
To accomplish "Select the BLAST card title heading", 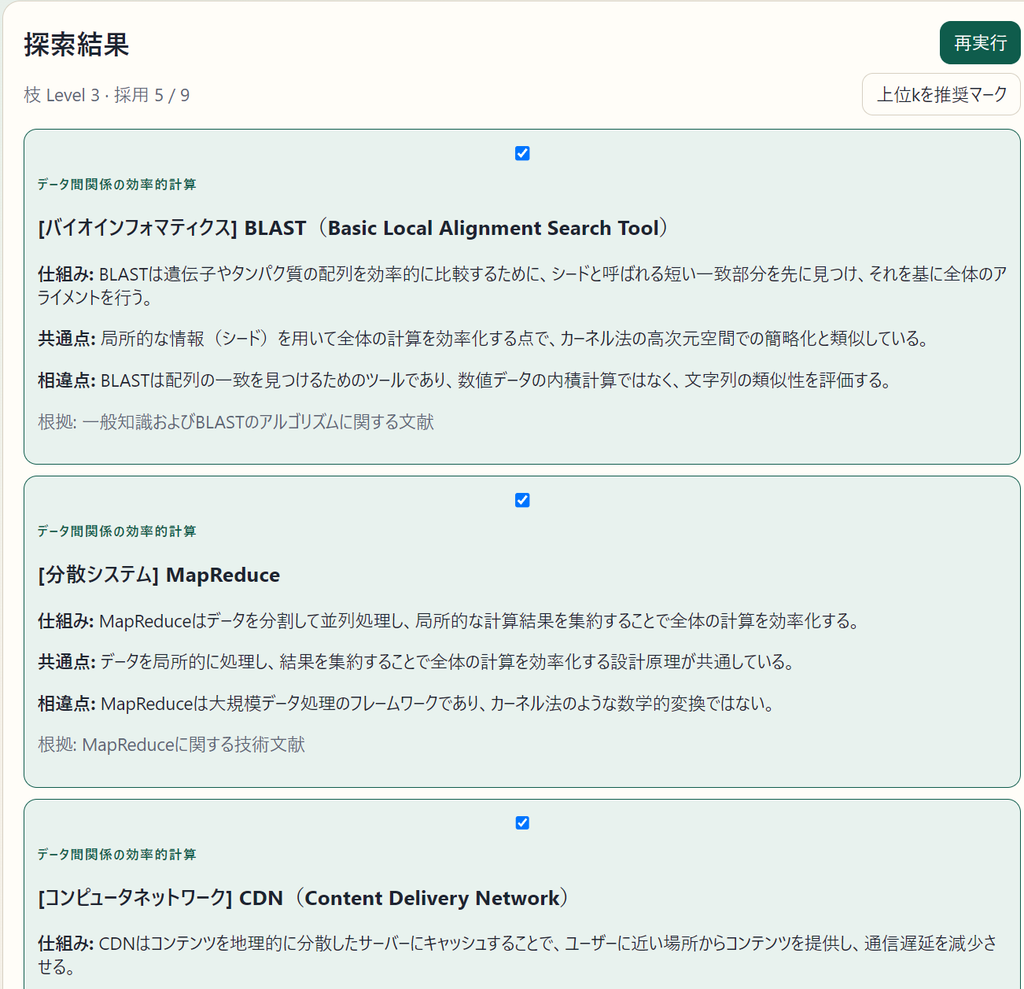I will pos(353,228).
